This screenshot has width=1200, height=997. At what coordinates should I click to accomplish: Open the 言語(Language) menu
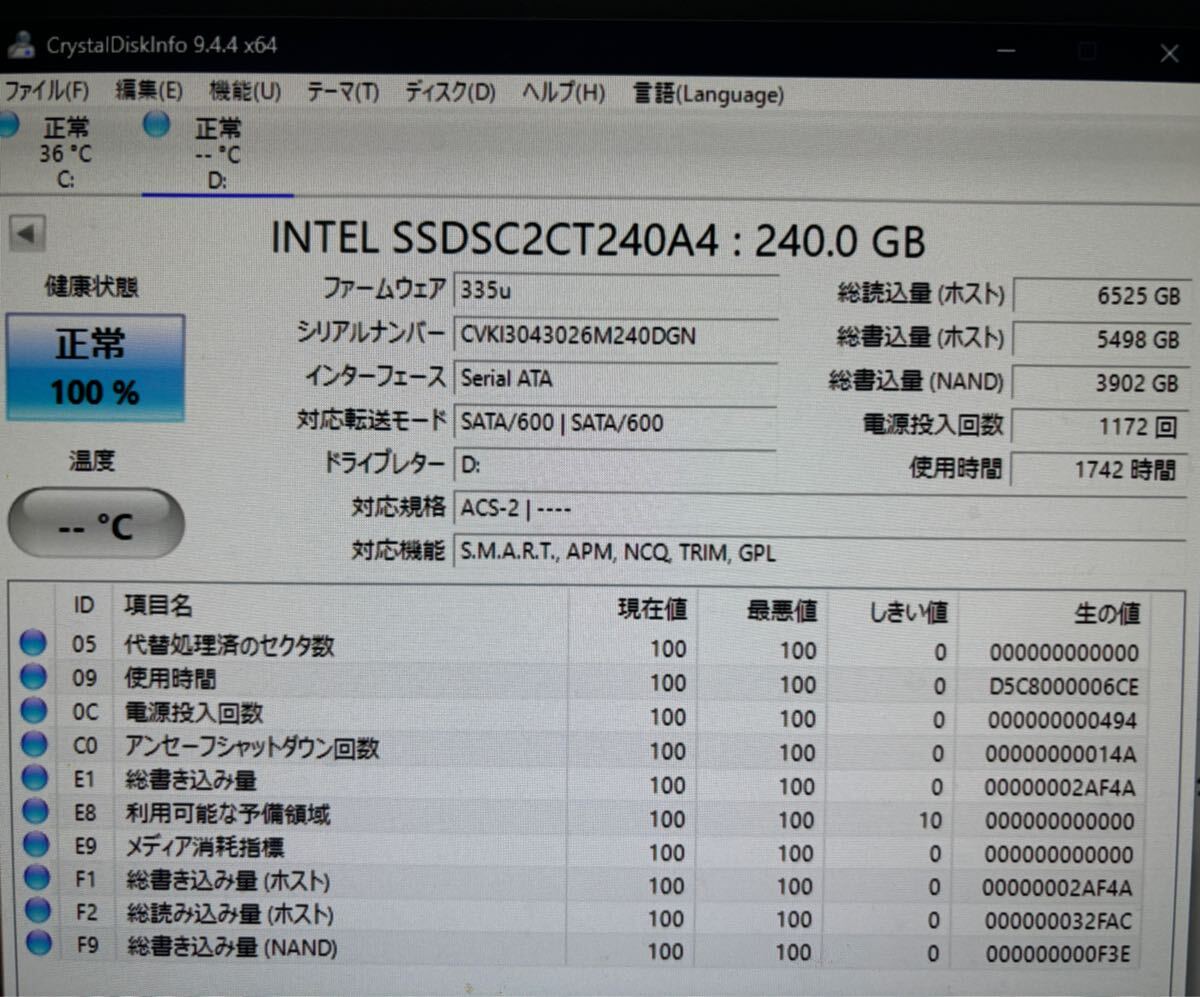708,95
